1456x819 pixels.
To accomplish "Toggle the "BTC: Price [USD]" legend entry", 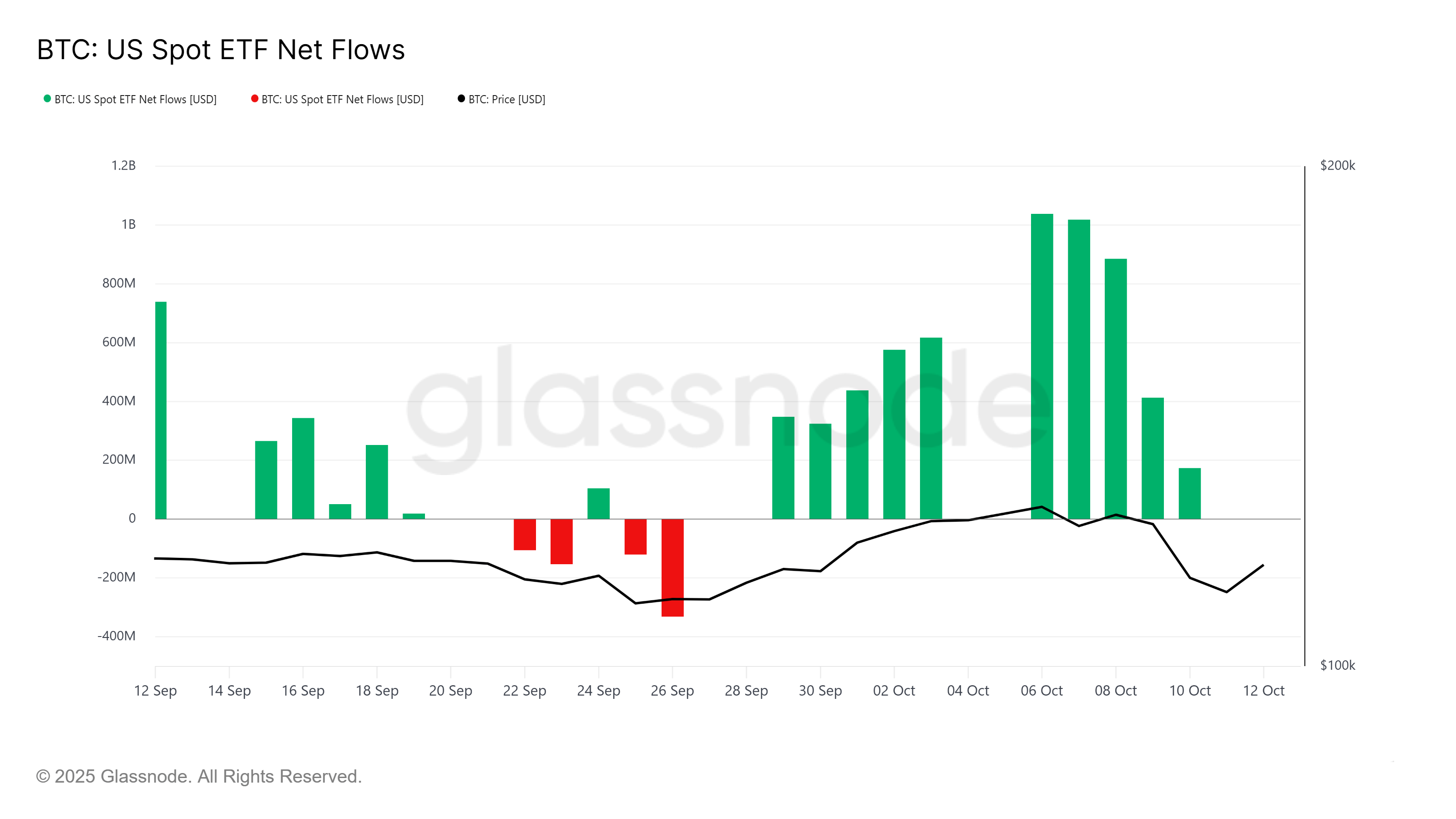I will coord(506,100).
